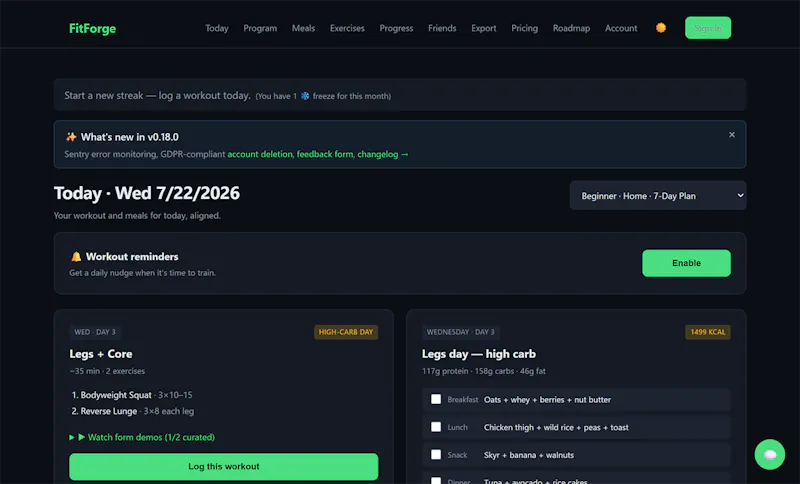Click the FitForge logo
Screen dimensions: 800x484
[92, 28]
